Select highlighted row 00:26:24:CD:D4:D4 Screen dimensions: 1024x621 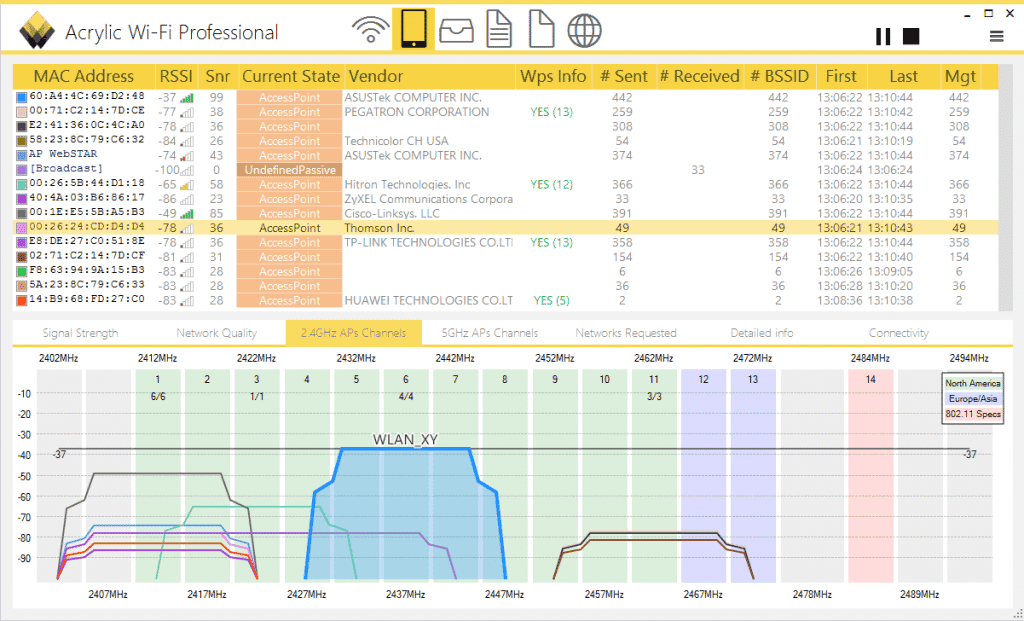tap(505, 228)
